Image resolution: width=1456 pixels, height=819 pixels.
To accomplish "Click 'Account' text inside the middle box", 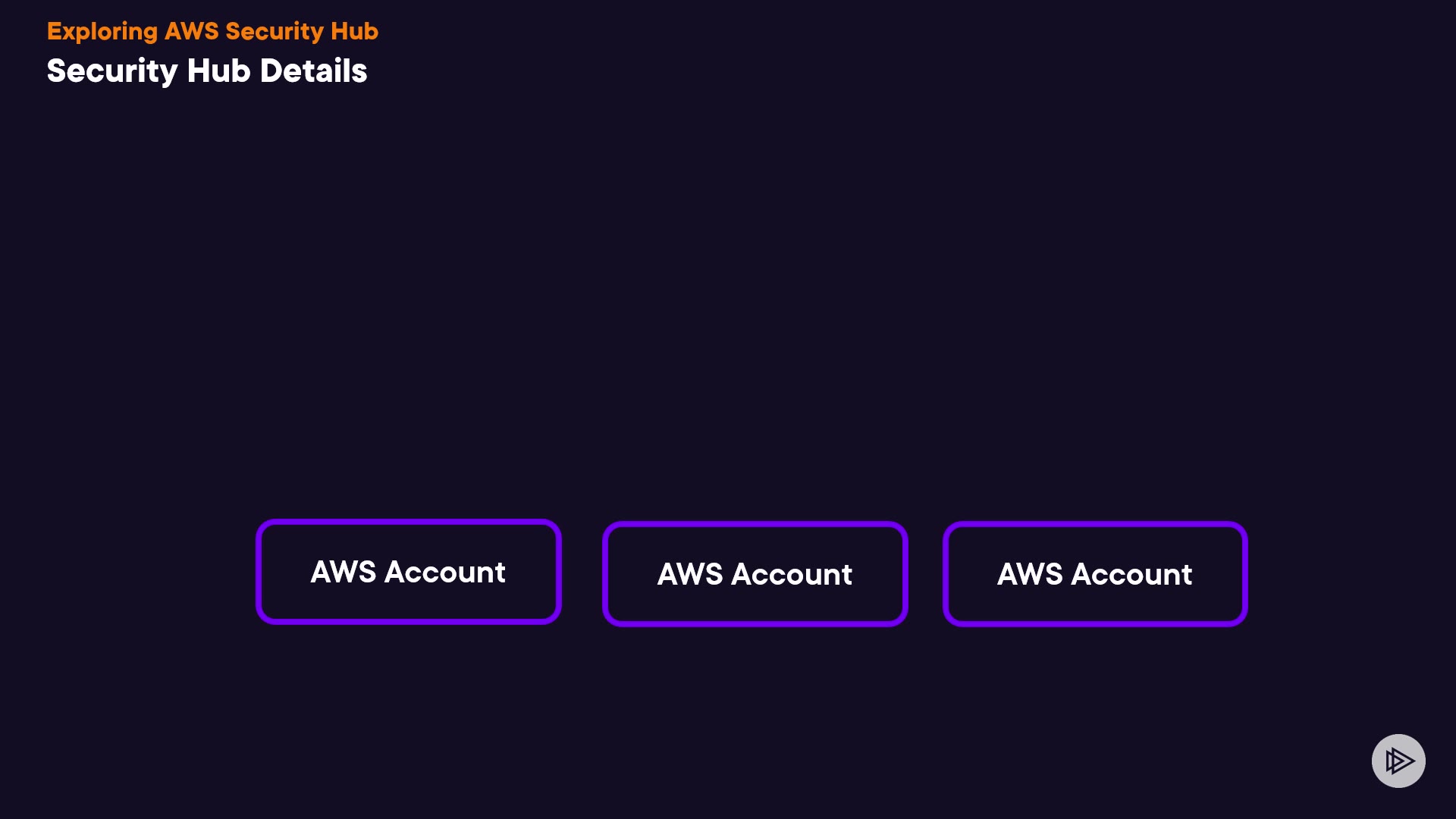I will pos(792,574).
